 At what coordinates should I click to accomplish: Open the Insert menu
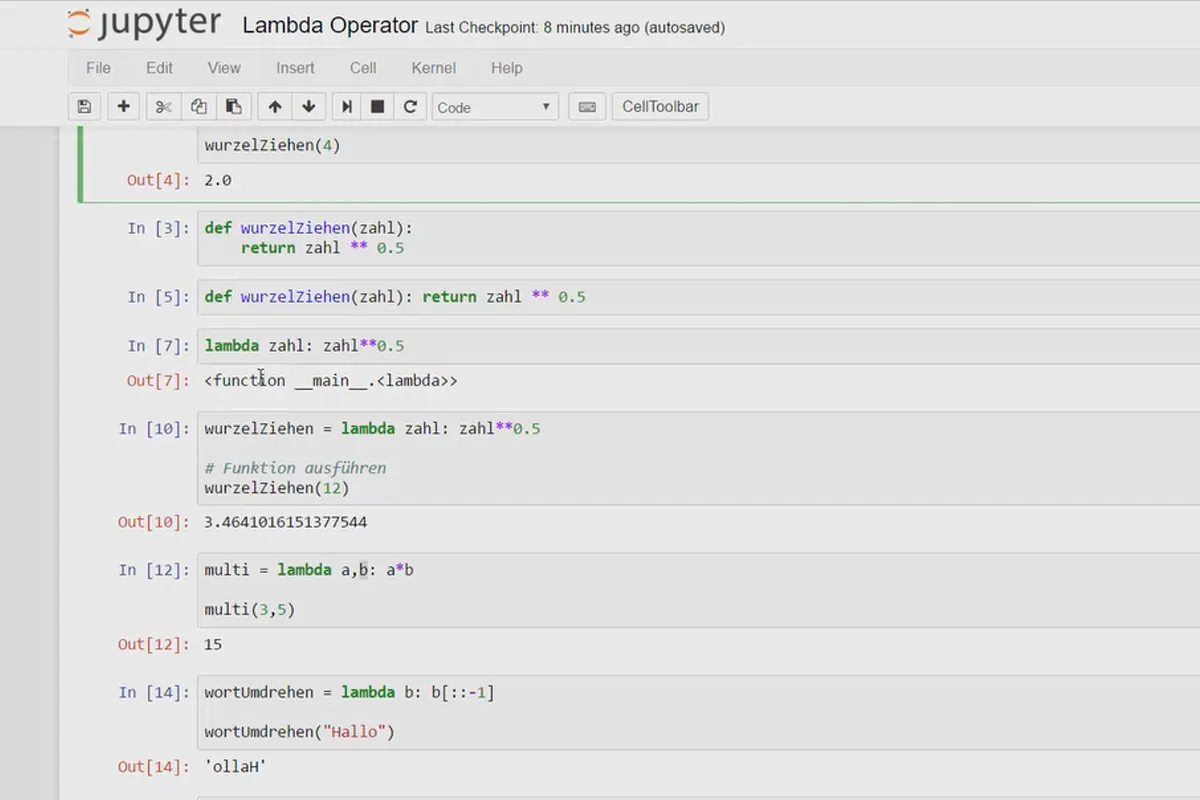tap(295, 68)
